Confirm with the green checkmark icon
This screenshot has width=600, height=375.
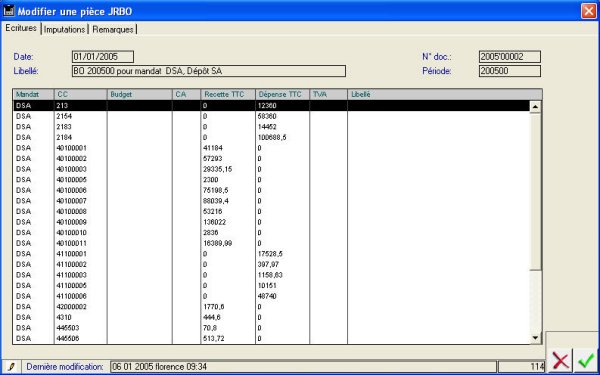[585, 360]
